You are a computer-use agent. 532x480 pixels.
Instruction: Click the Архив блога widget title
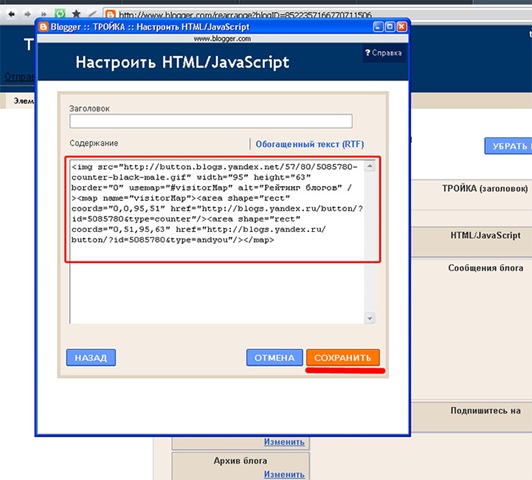click(241, 461)
